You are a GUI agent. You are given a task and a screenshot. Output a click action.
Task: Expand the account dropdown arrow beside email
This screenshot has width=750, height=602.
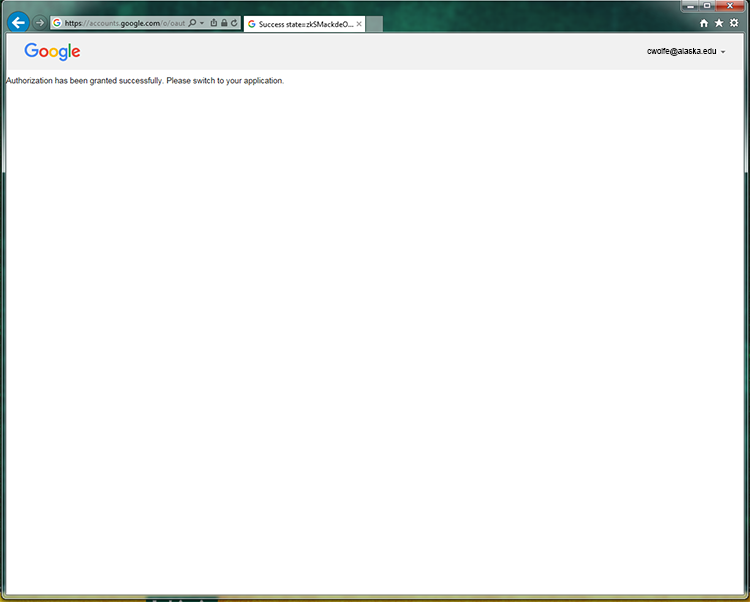[723, 52]
